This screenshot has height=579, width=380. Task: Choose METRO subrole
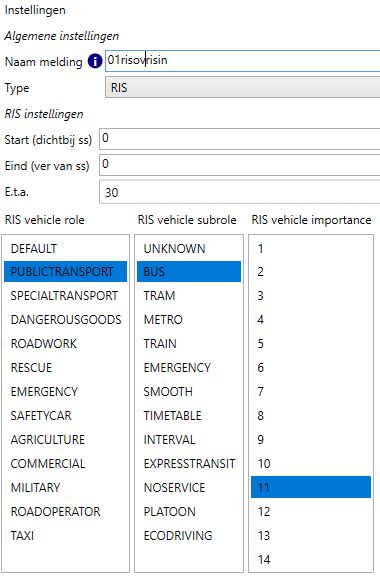click(x=189, y=320)
